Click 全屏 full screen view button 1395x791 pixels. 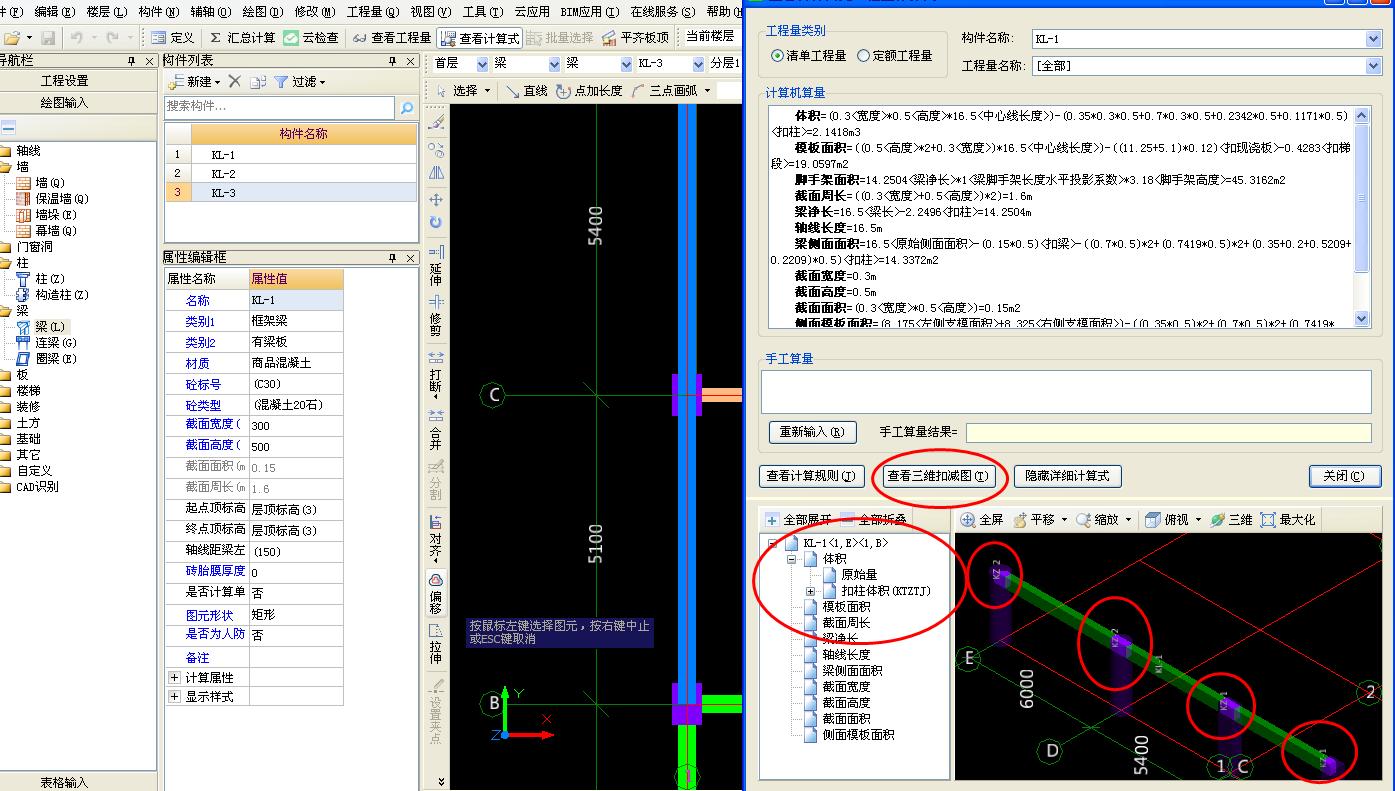982,520
